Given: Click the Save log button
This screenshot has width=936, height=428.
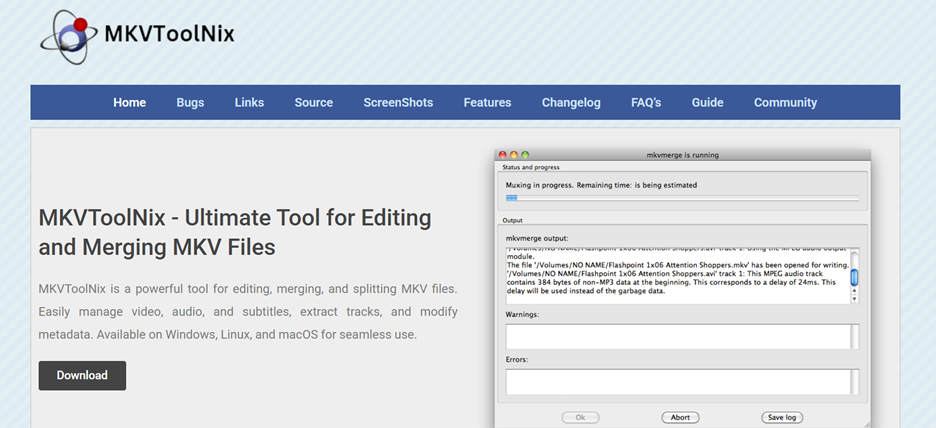Looking at the screenshot, I should pyautogui.click(x=781, y=417).
